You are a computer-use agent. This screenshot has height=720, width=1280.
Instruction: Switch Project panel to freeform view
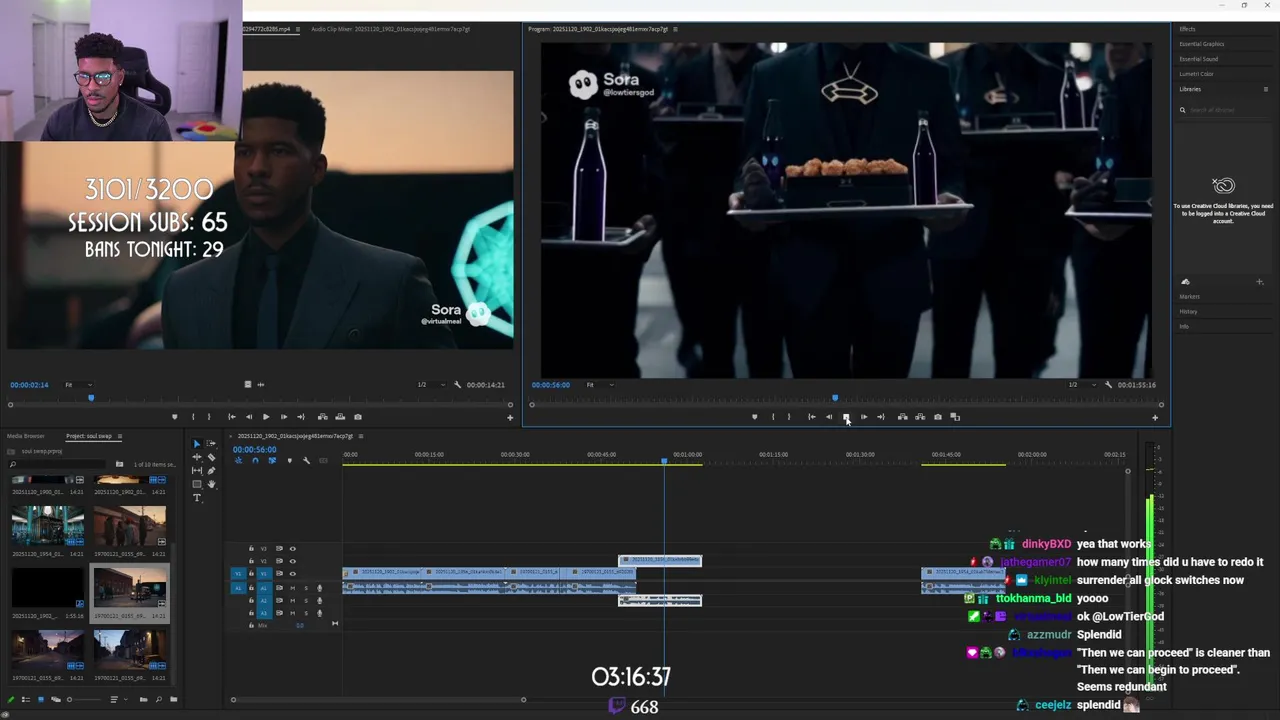click(x=56, y=699)
